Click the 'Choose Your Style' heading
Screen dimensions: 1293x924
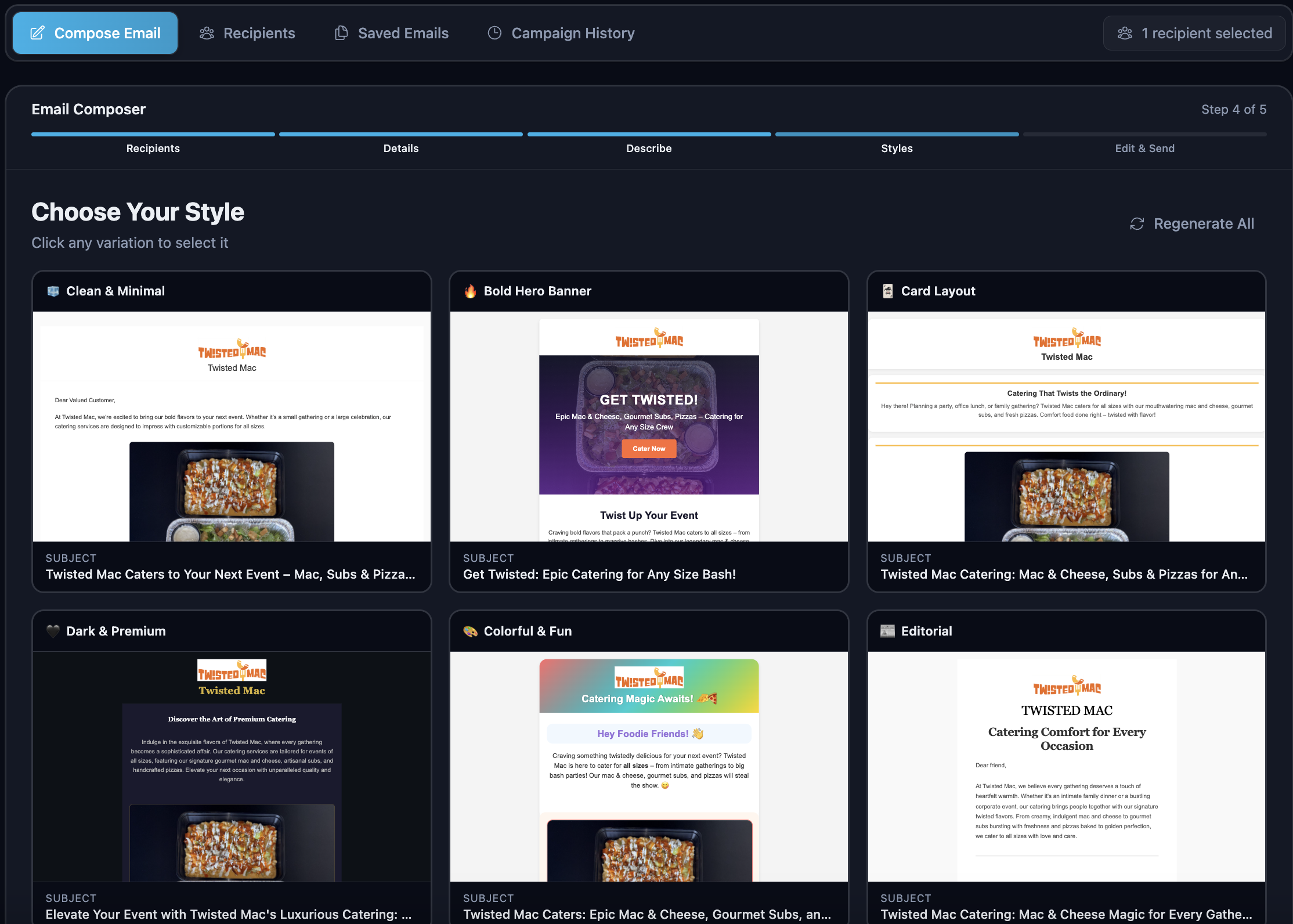pos(138,212)
